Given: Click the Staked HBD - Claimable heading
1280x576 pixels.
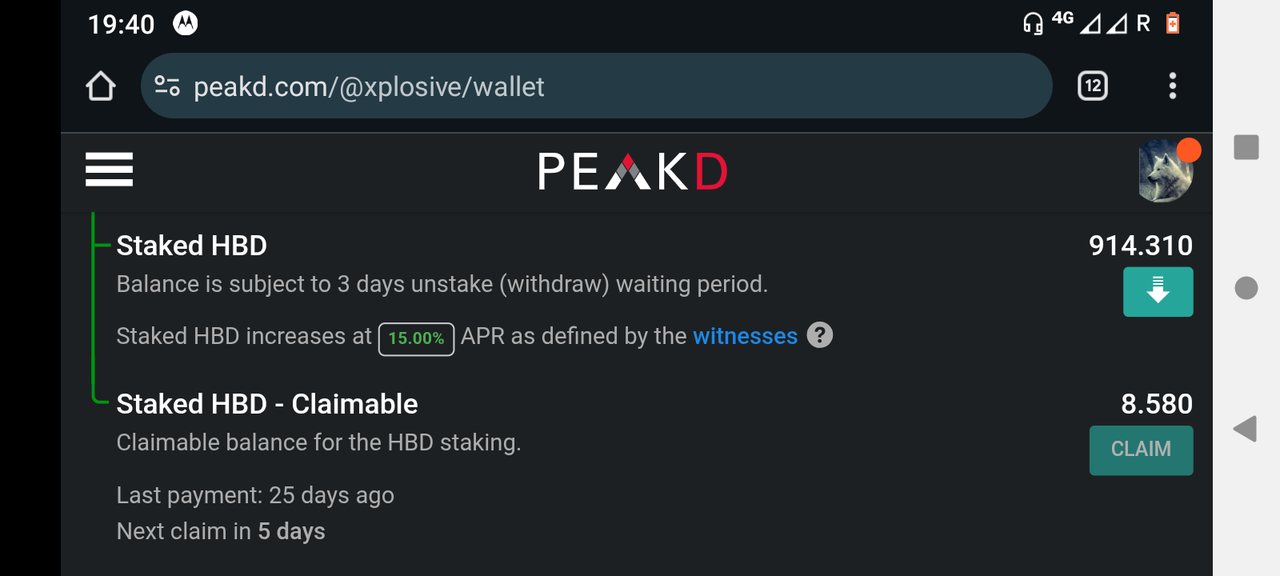Looking at the screenshot, I should [267, 404].
